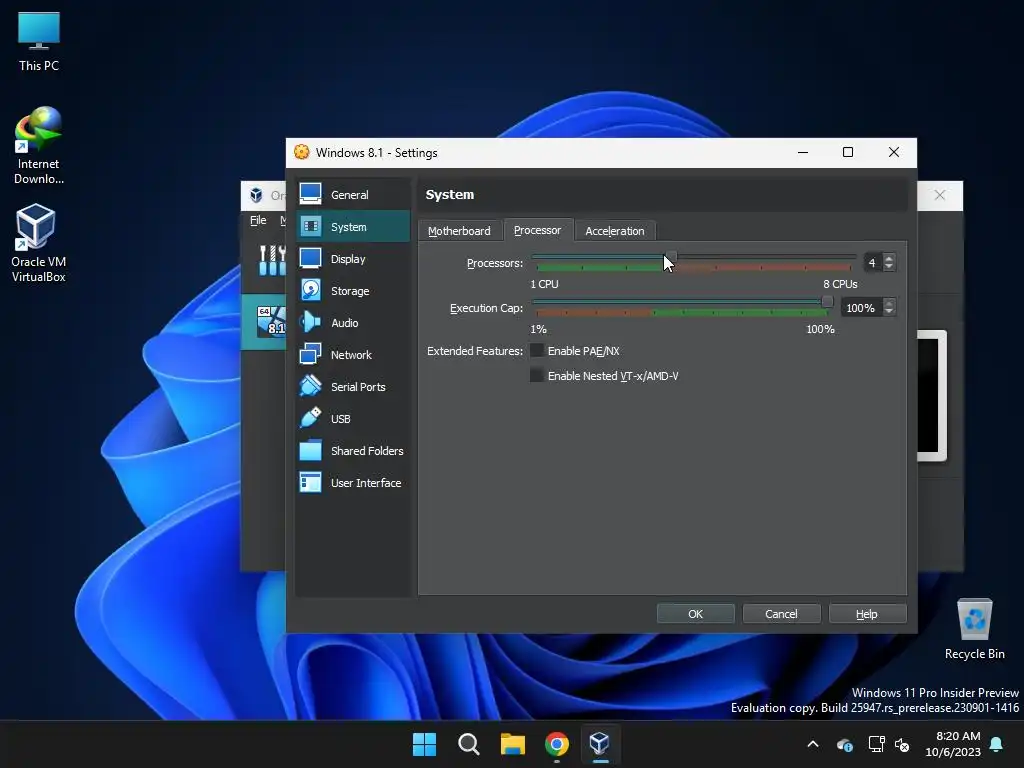Open USB settings category

[x=353, y=419]
